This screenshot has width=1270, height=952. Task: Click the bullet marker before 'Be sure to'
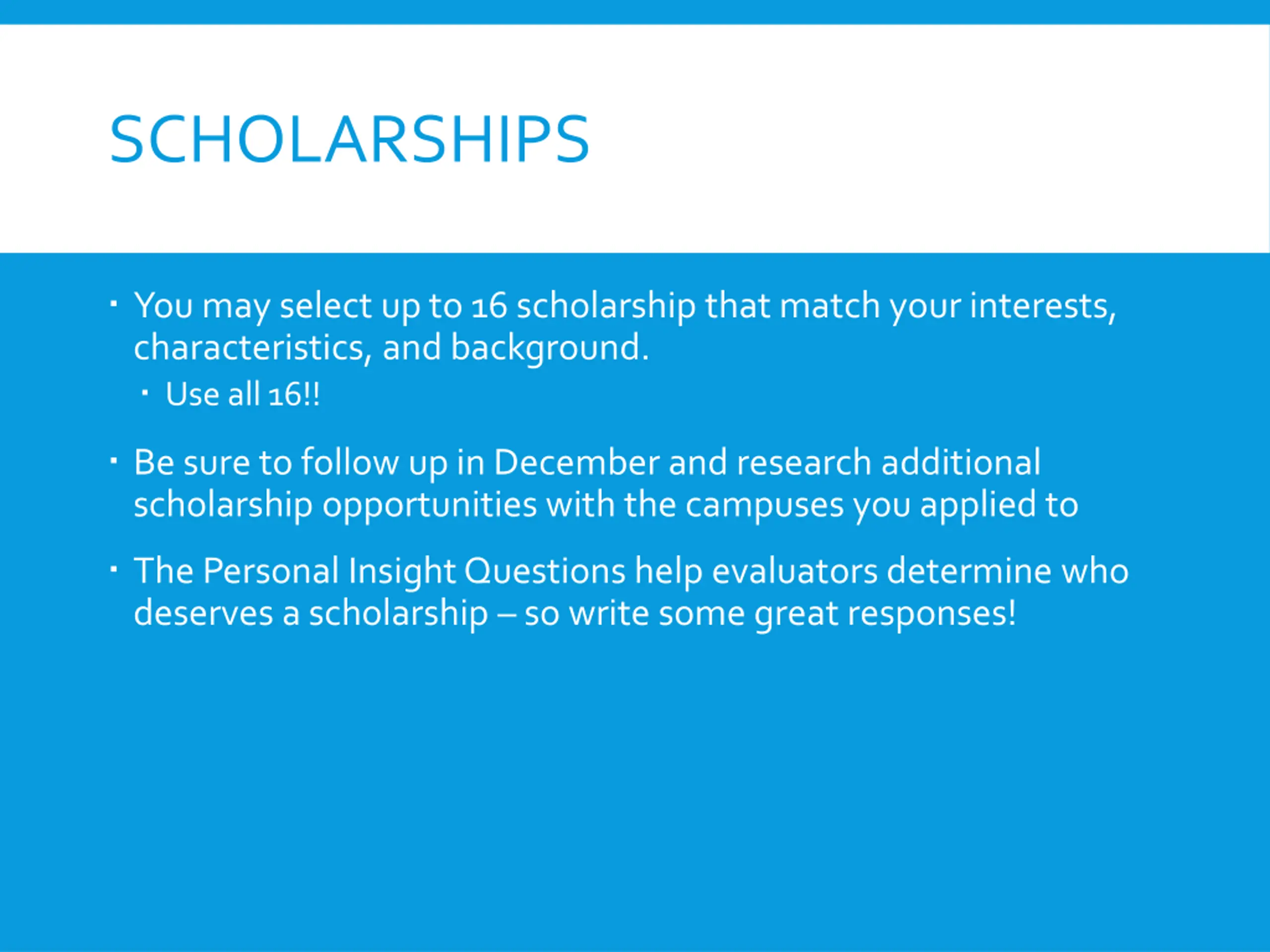pyautogui.click(x=114, y=460)
